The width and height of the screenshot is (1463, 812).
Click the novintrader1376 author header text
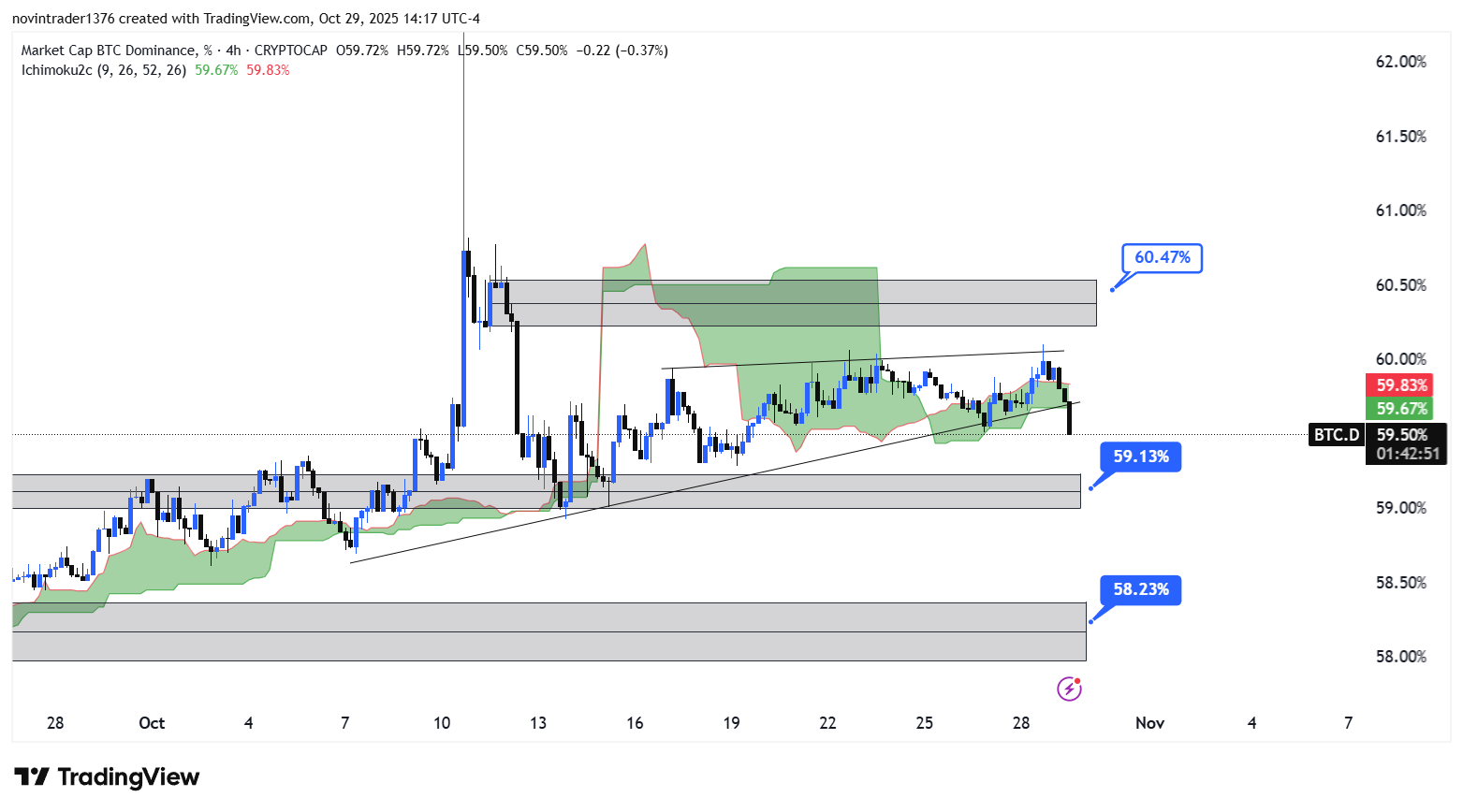[x=63, y=19]
